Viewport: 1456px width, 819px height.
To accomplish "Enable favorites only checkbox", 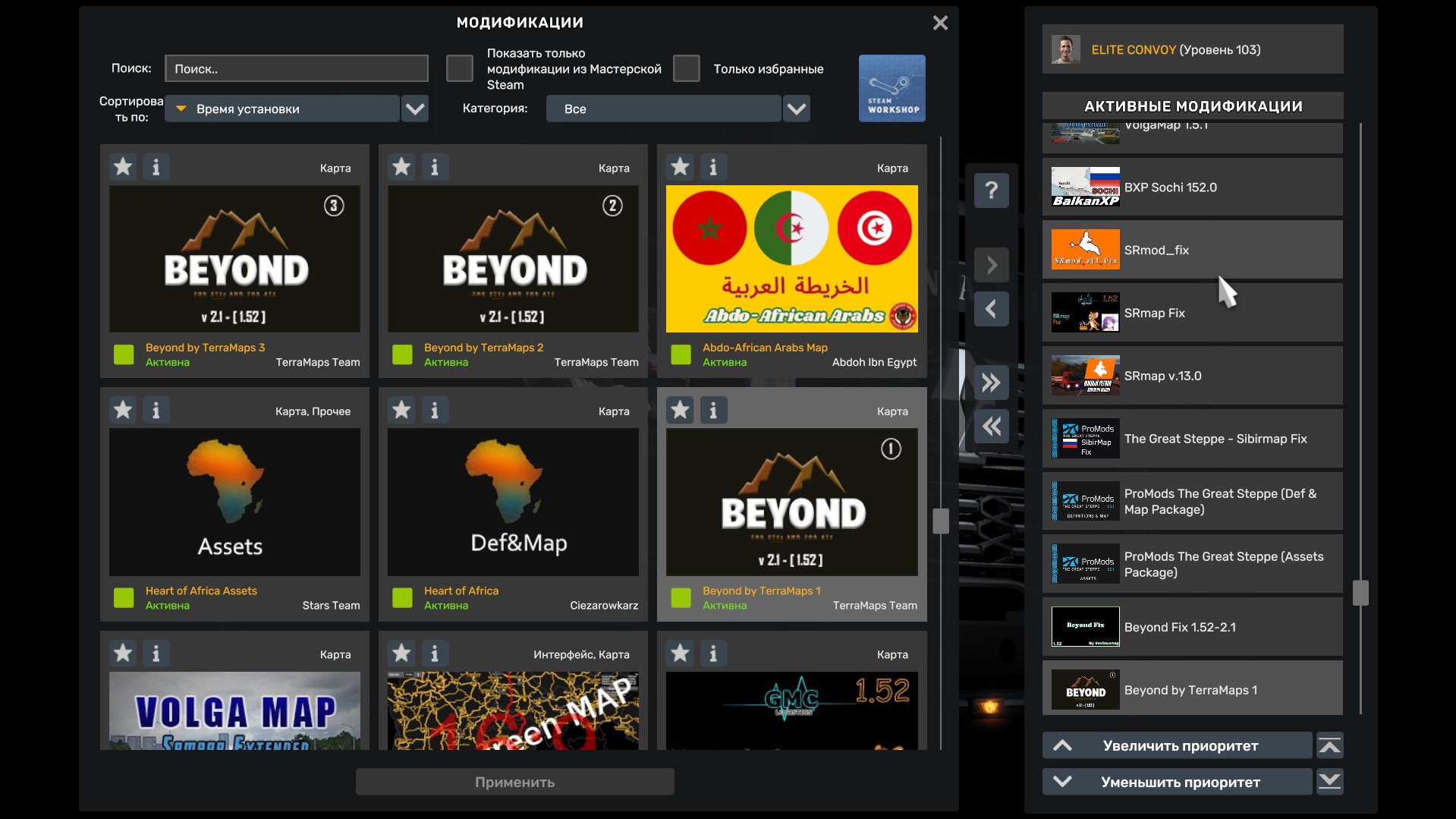I will point(686,68).
